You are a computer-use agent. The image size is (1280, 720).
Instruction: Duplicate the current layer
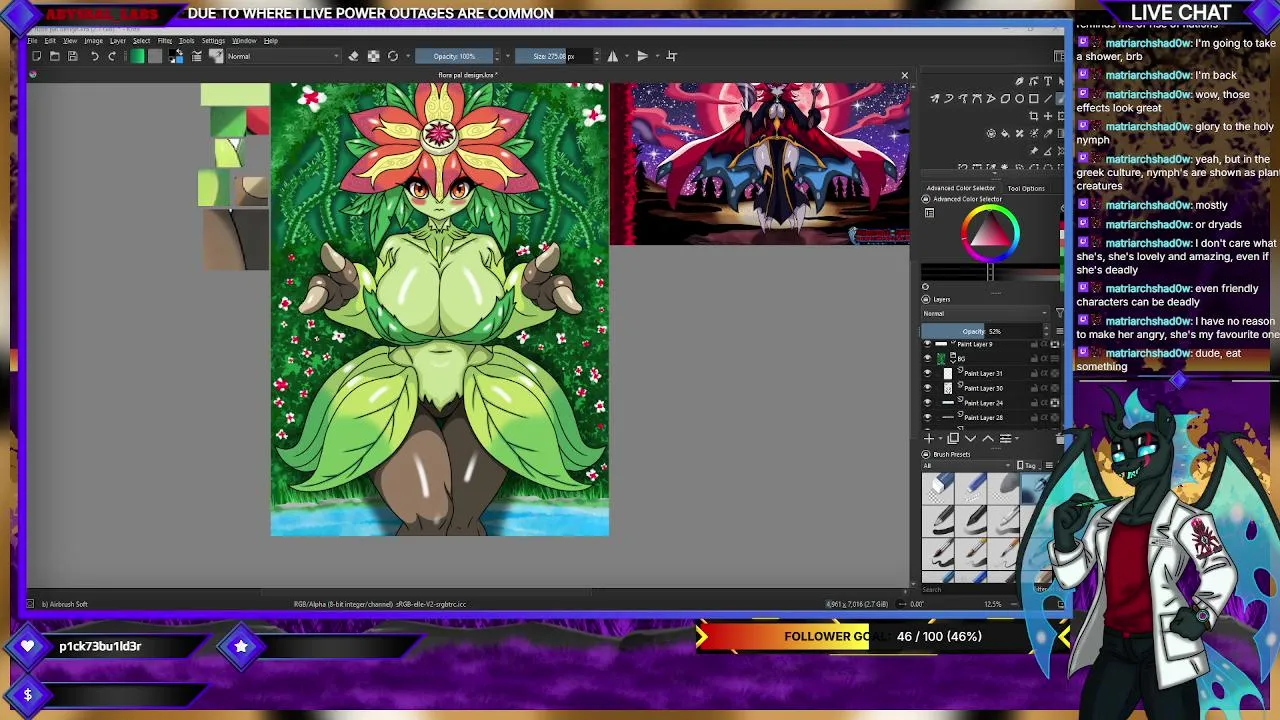tap(953, 439)
